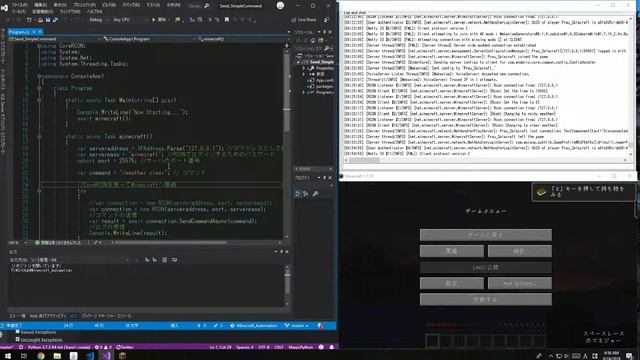The height and width of the screenshot is (360, 640).
Task: Click the book icon in Minecraft hint toast
Action: pyautogui.click(x=541, y=192)
